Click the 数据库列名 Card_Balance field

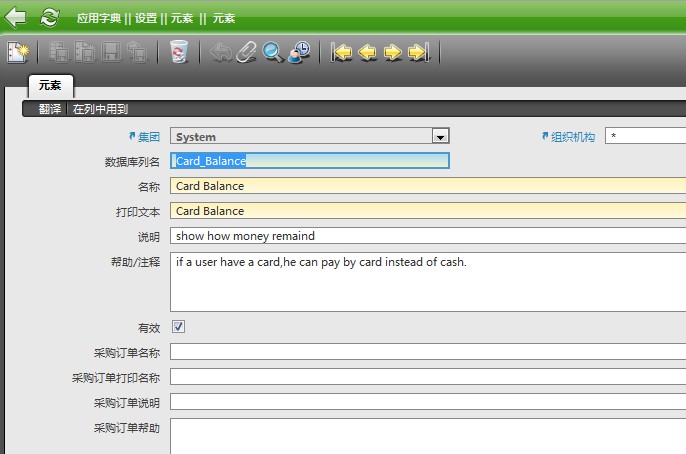tap(310, 161)
